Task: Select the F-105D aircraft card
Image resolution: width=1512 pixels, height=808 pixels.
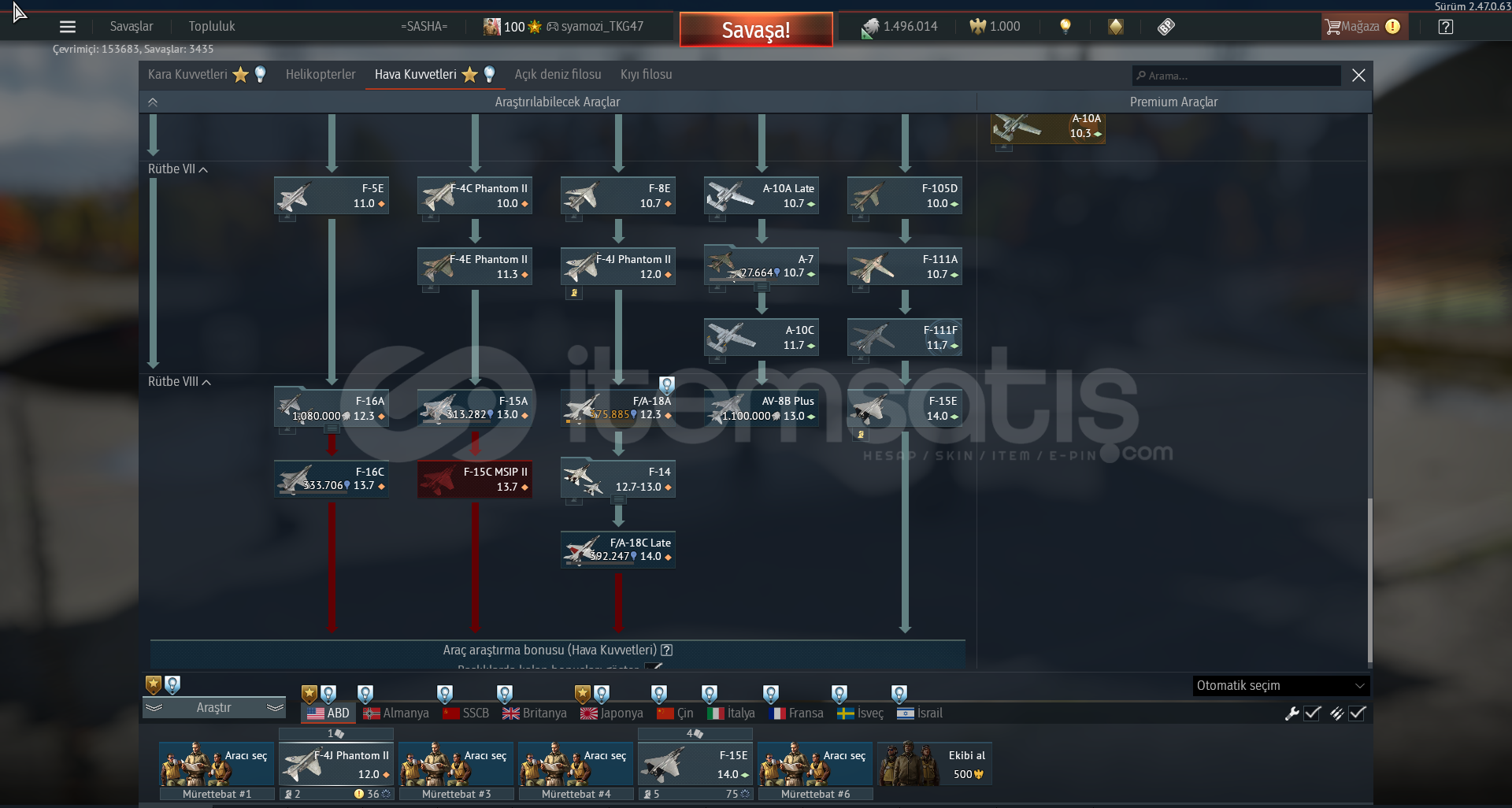Action: 905,196
